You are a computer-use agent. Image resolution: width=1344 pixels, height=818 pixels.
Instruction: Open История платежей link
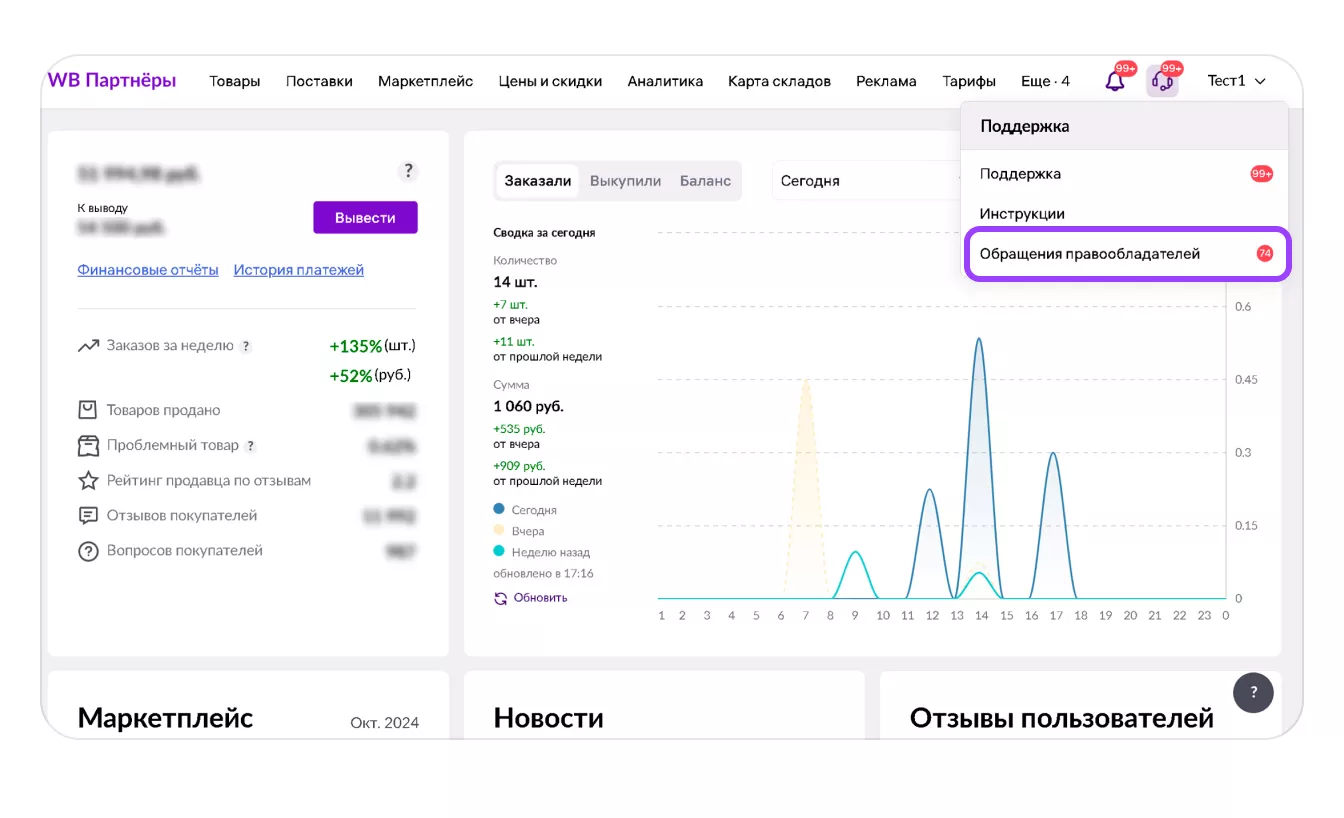point(299,270)
